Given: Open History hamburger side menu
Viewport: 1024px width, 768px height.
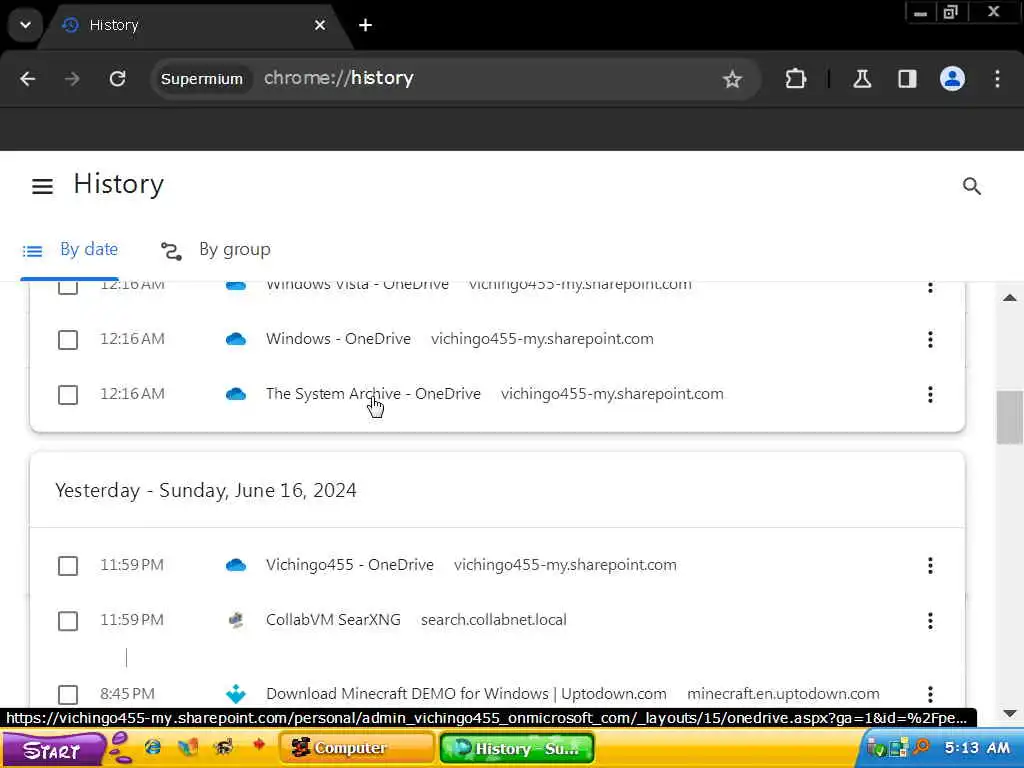Looking at the screenshot, I should coord(42,186).
